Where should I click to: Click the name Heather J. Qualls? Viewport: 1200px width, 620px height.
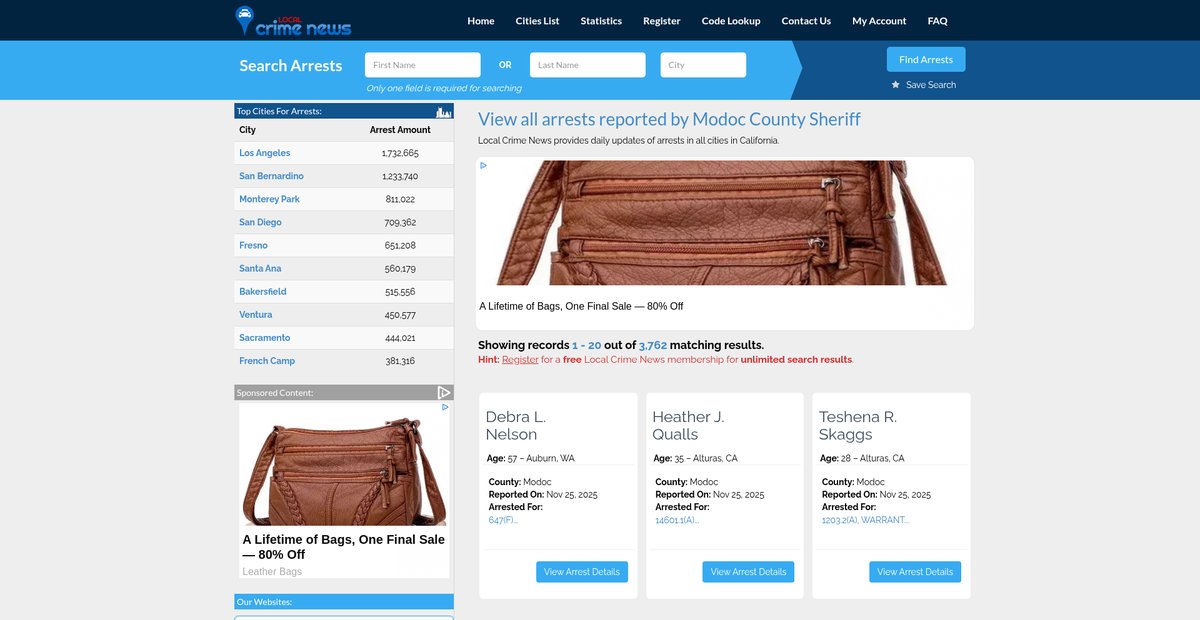click(688, 425)
